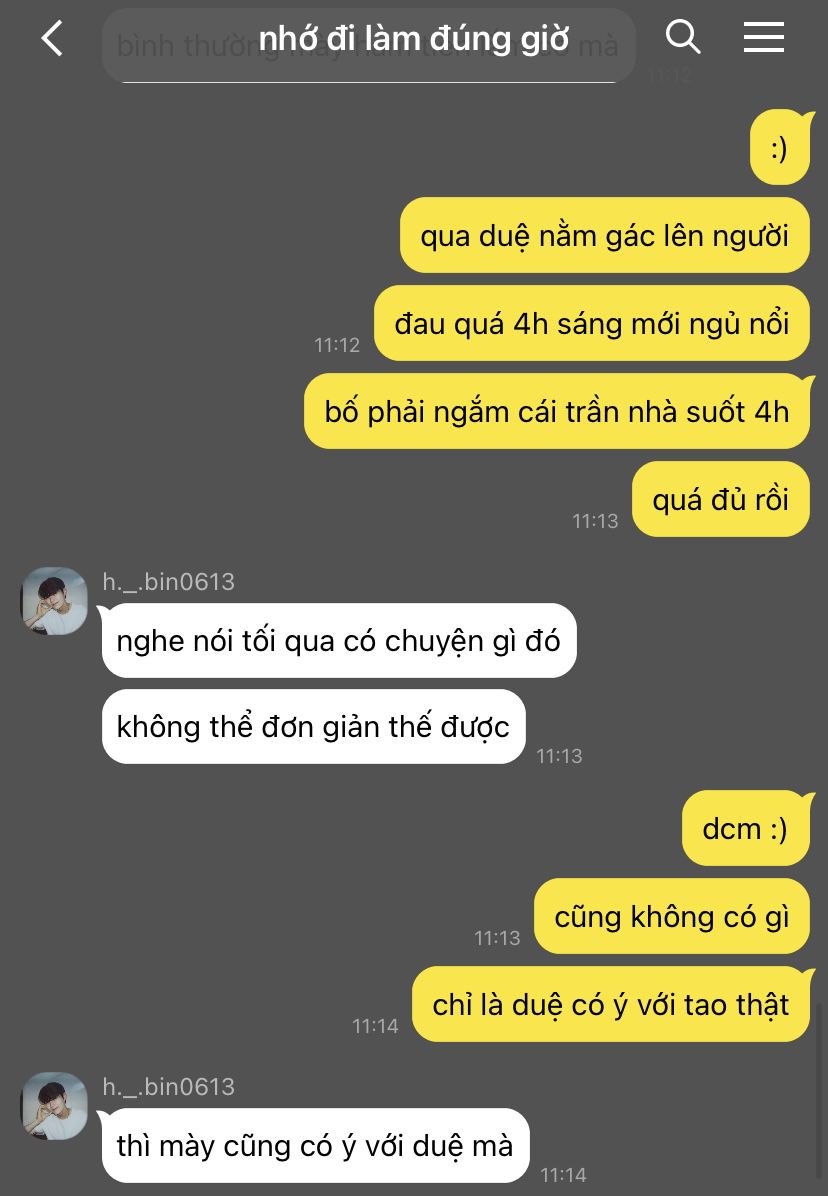
Task: Tap the second h._.bin0613 username label
Action: (168, 1087)
